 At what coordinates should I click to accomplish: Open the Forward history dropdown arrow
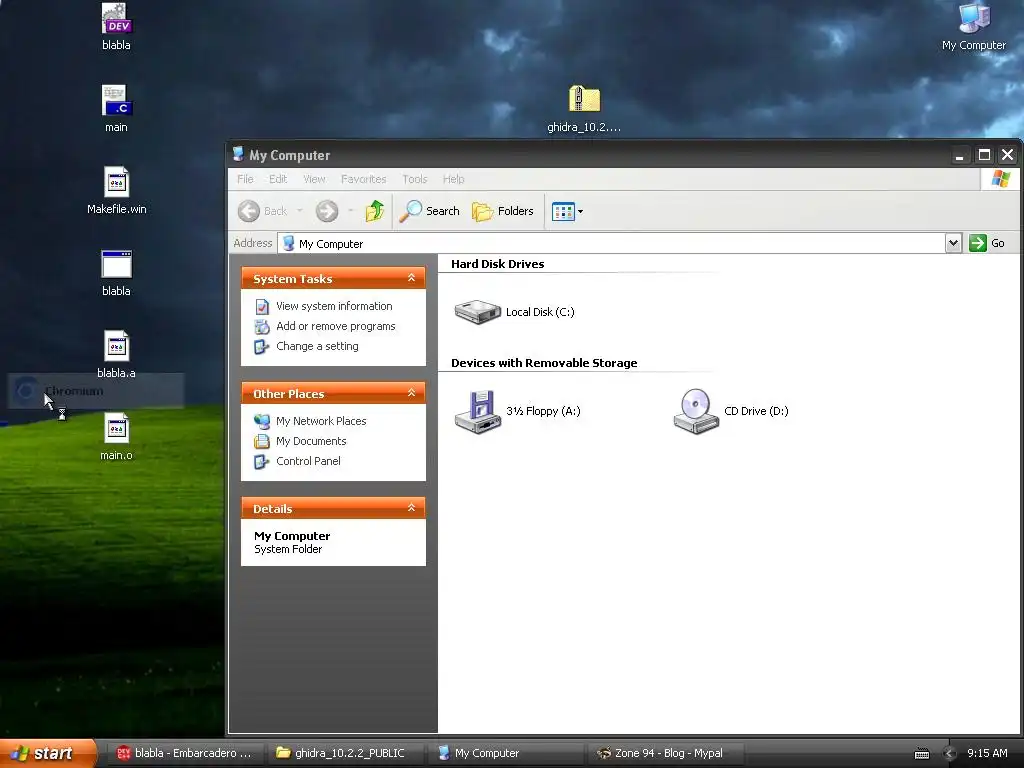pyautogui.click(x=351, y=210)
